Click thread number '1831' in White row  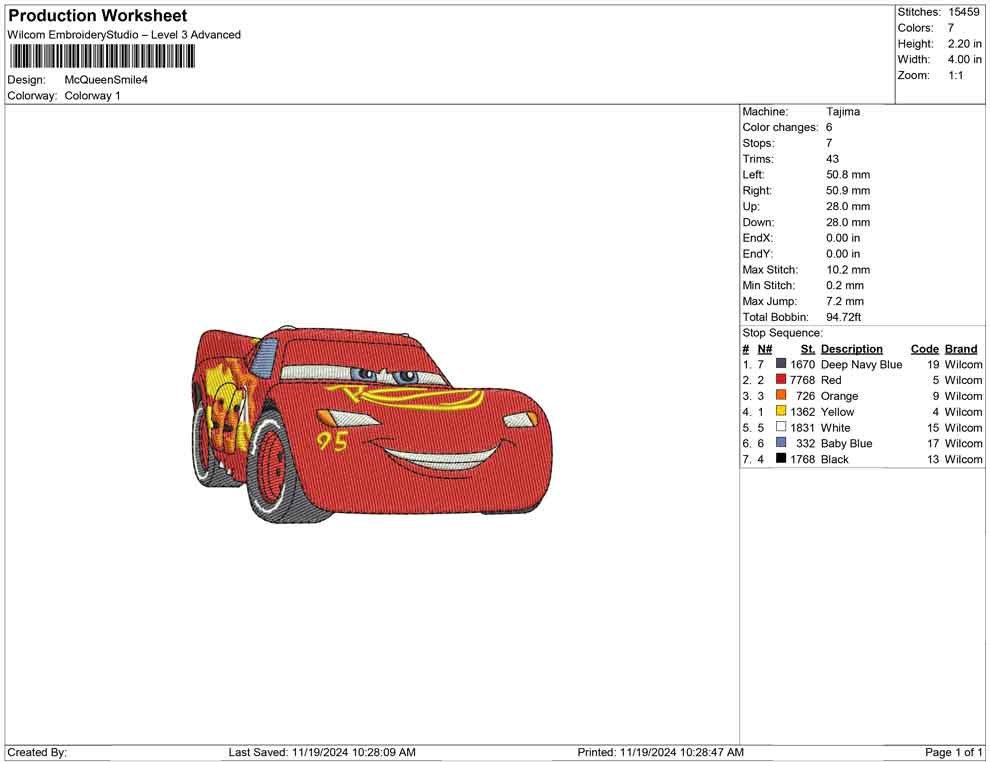click(802, 427)
